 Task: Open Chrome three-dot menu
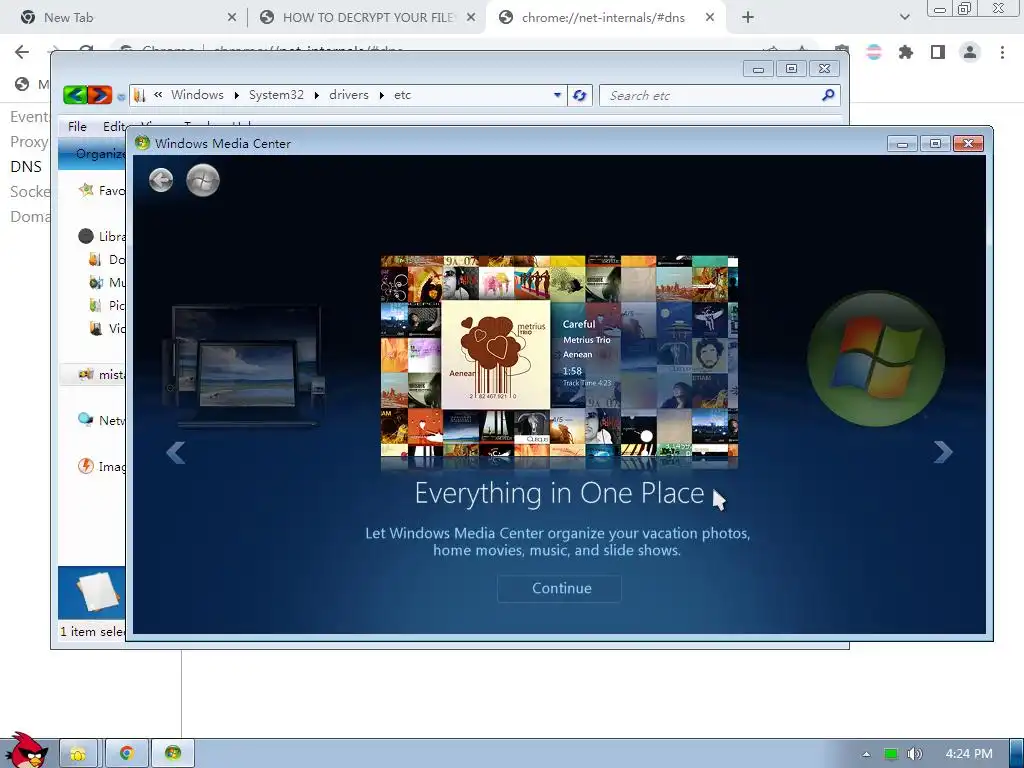1002,52
